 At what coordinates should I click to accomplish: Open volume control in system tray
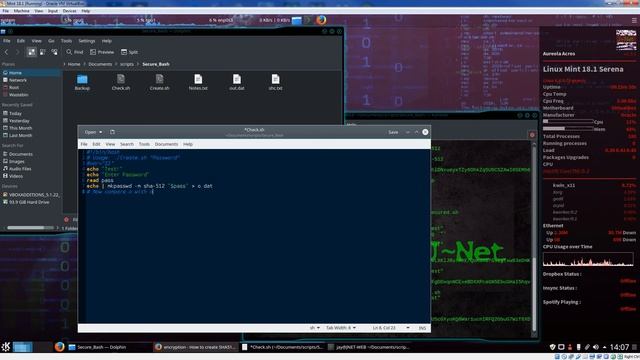[x=596, y=347]
